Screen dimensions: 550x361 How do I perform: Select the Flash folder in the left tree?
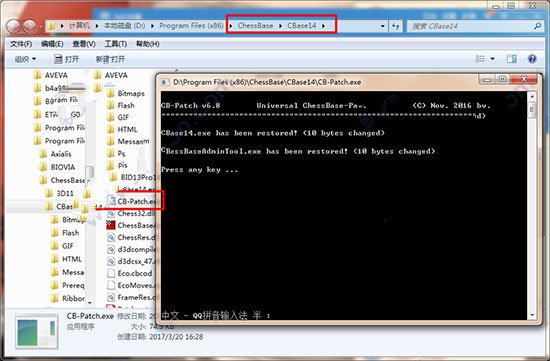[x=65, y=233]
